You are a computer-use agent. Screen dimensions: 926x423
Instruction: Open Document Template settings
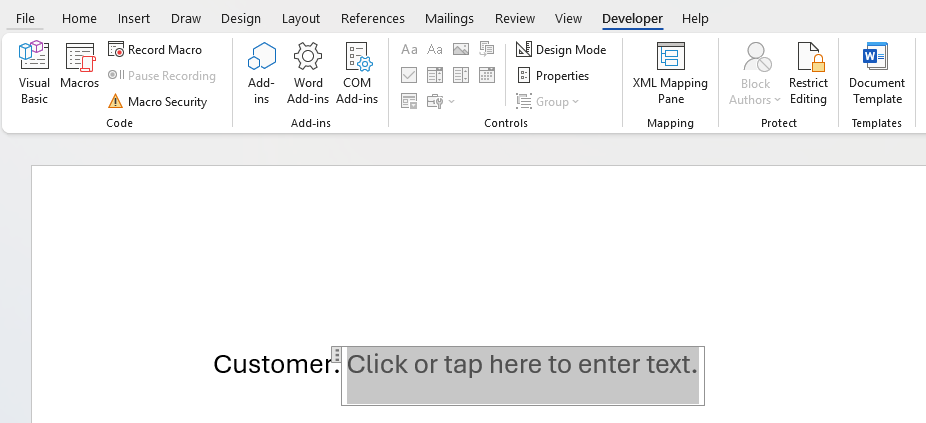(x=876, y=73)
